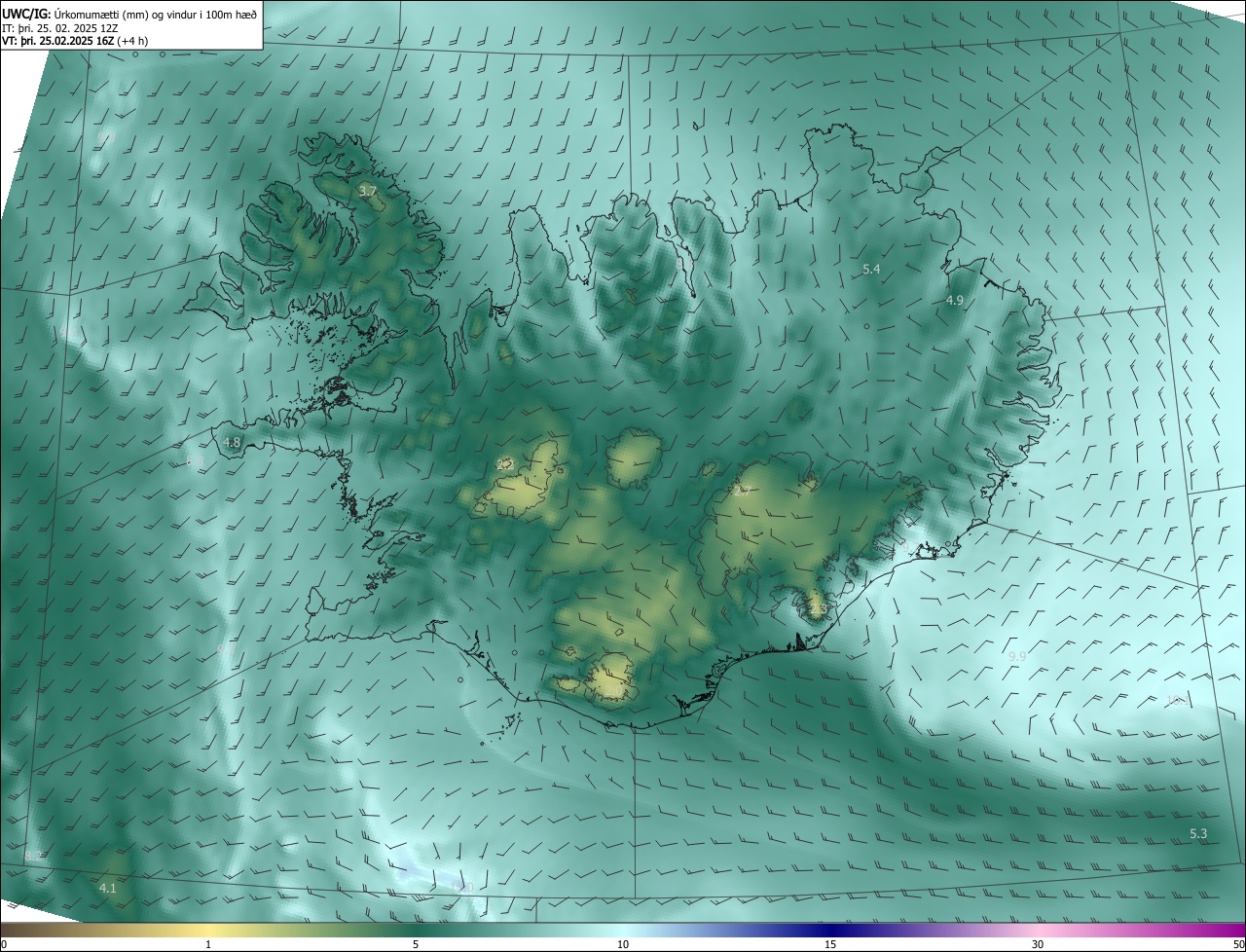The height and width of the screenshot is (952, 1246).
Task: Click legend tick label 1
Action: pos(208,944)
